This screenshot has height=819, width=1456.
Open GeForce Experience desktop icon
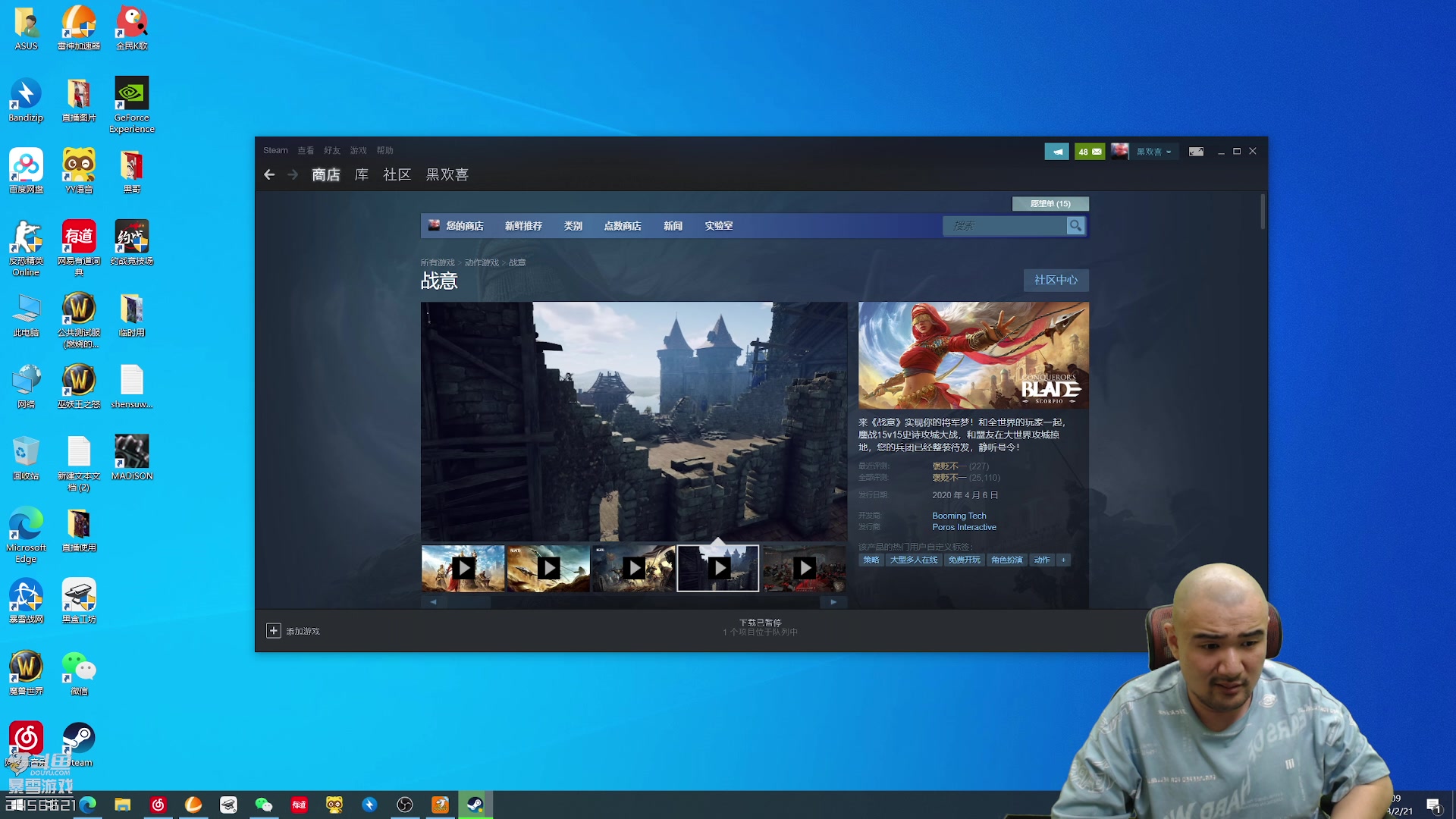pyautogui.click(x=132, y=105)
